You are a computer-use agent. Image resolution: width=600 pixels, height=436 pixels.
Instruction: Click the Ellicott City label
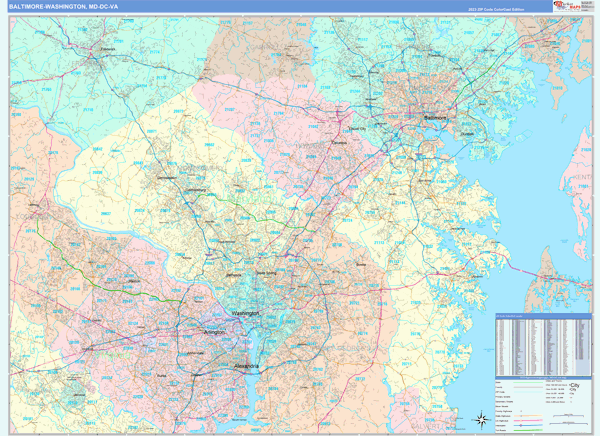357,129
